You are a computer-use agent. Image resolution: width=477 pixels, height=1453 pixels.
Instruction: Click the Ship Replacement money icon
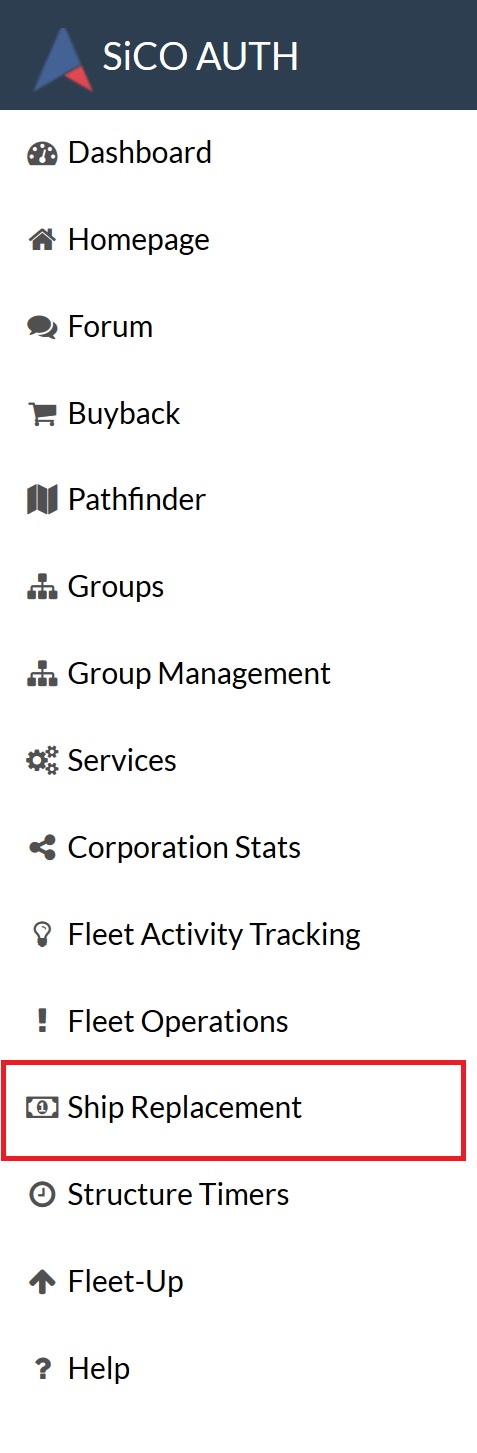point(42,1108)
